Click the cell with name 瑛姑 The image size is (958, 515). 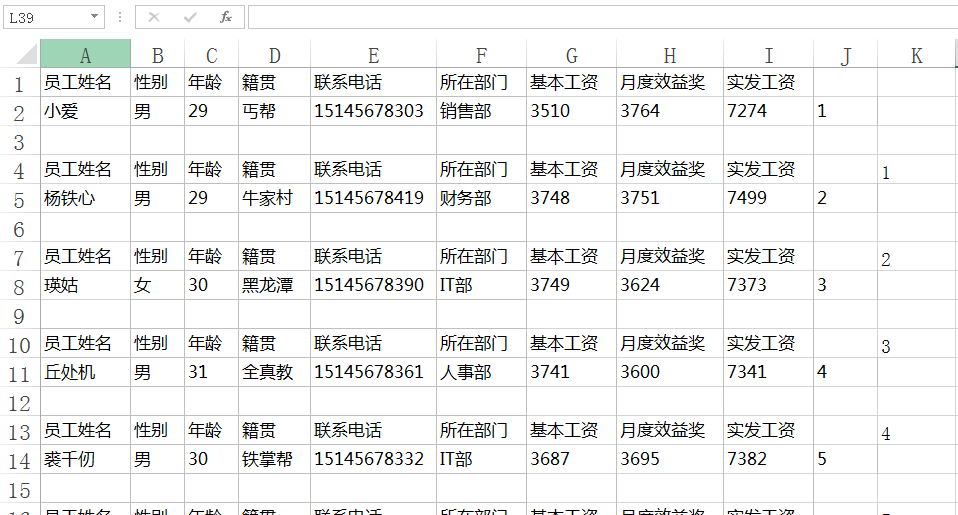[x=86, y=285]
